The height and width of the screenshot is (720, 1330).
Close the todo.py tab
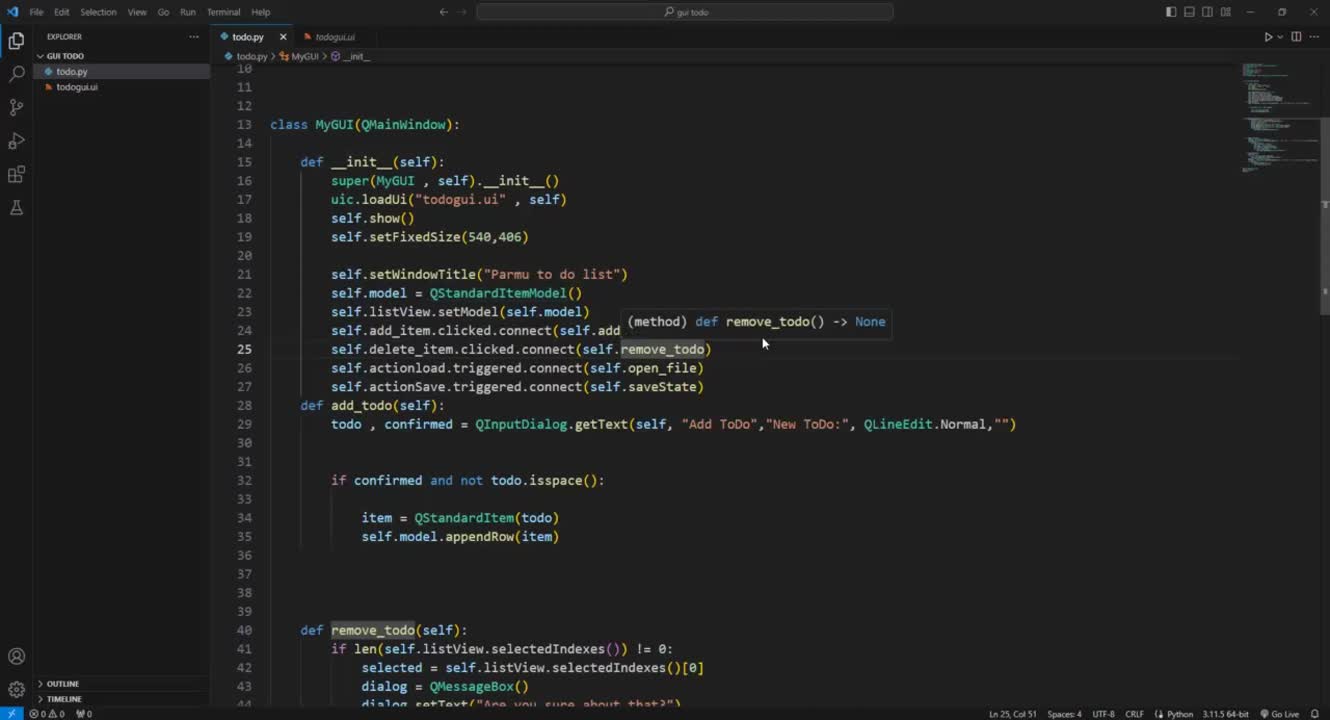tap(283, 37)
